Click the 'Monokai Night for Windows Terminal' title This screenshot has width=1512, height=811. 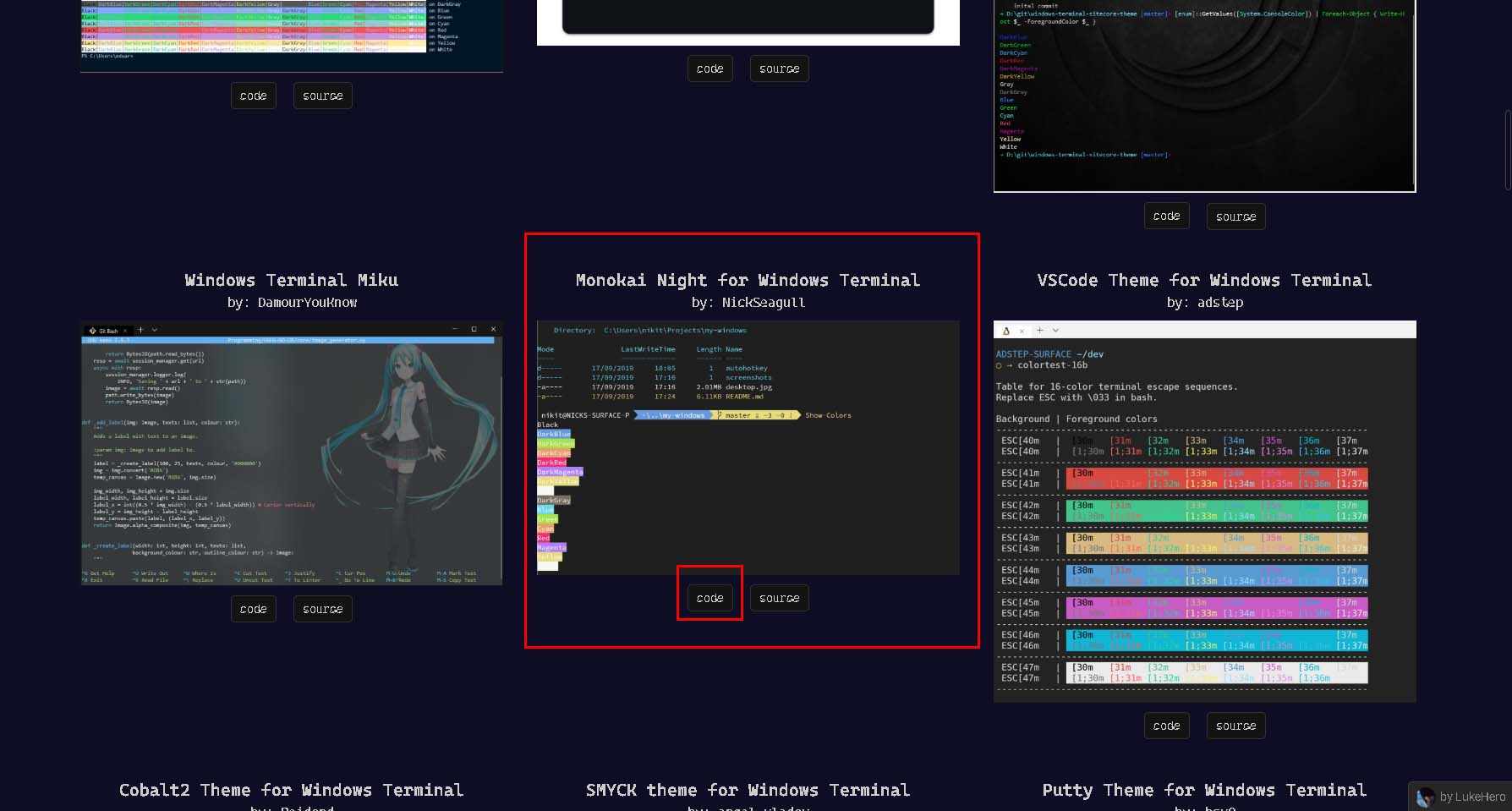[748, 280]
